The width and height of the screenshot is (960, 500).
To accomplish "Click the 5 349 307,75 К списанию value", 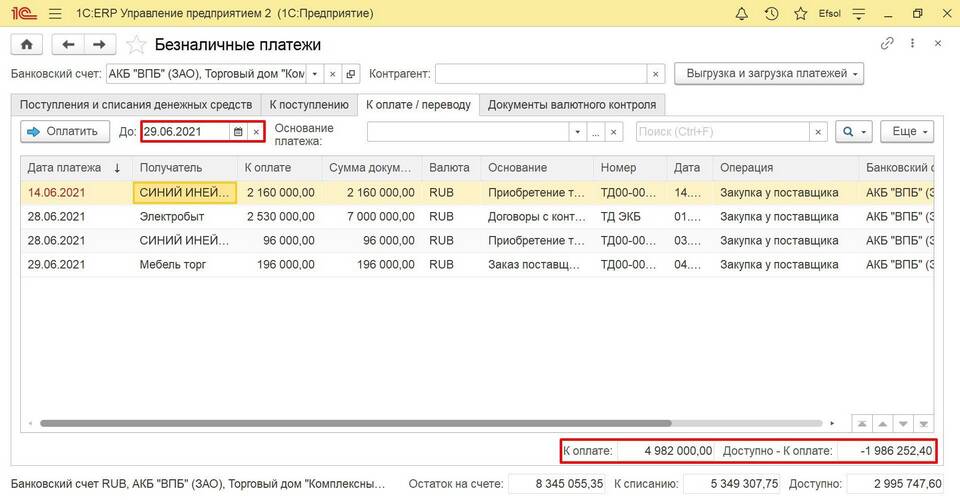I will [732, 484].
